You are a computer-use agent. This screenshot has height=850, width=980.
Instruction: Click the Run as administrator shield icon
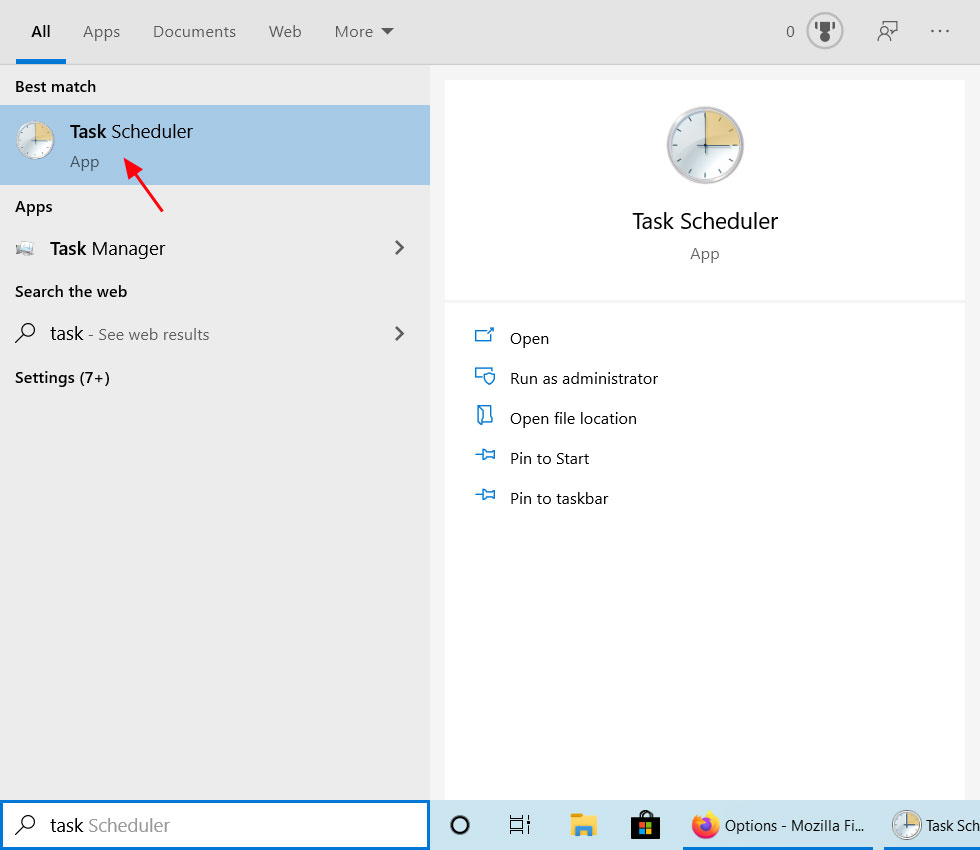tap(484, 376)
